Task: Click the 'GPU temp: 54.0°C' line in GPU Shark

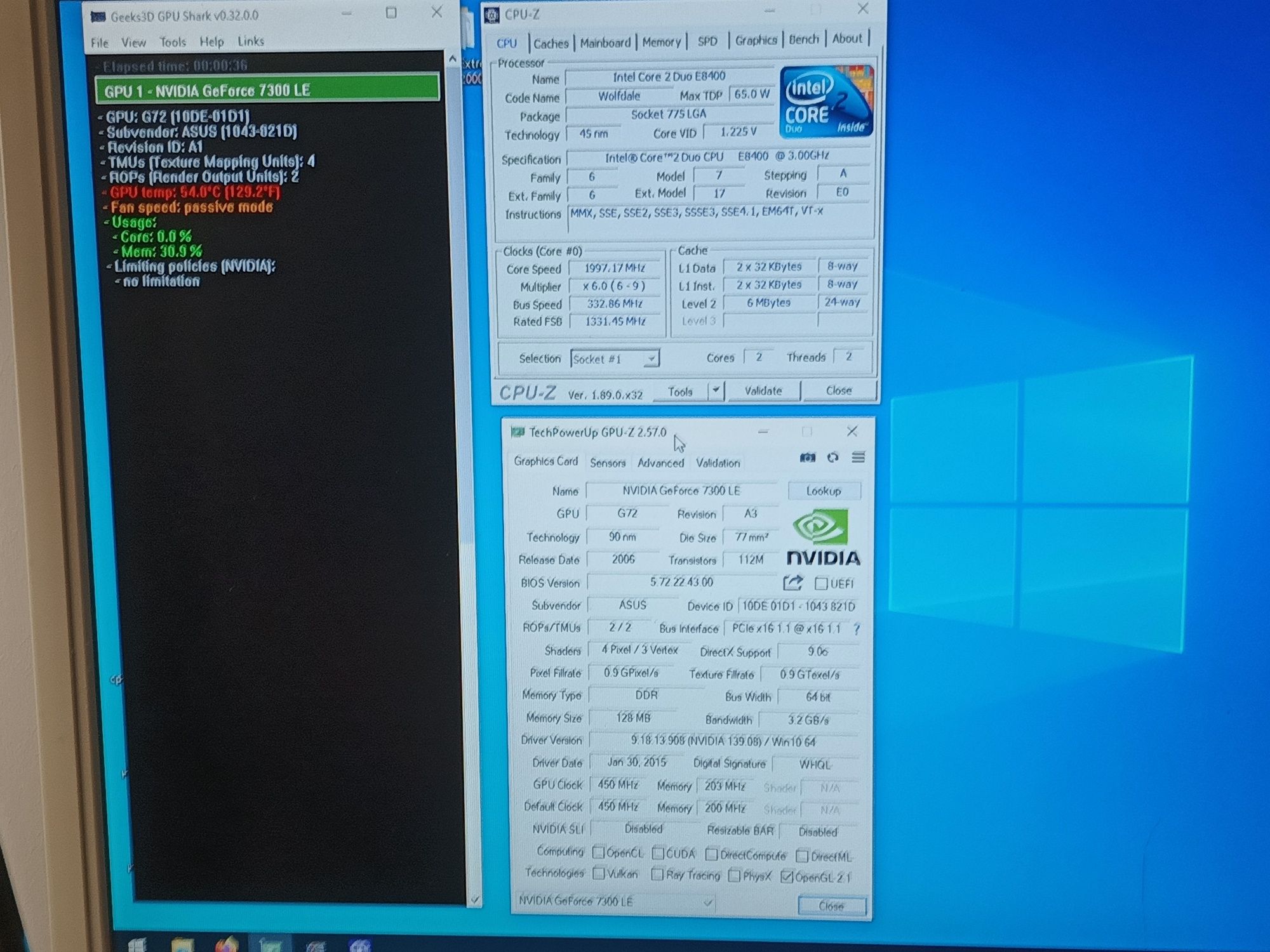Action: (x=195, y=192)
